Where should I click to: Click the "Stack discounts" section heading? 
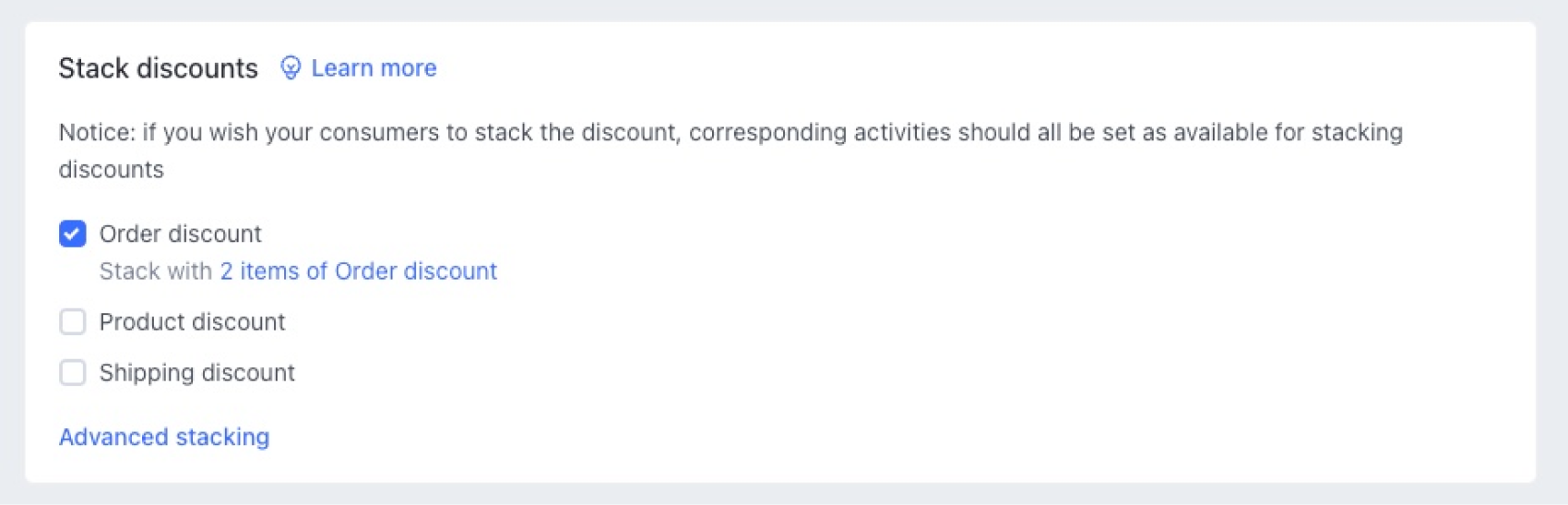tap(158, 68)
